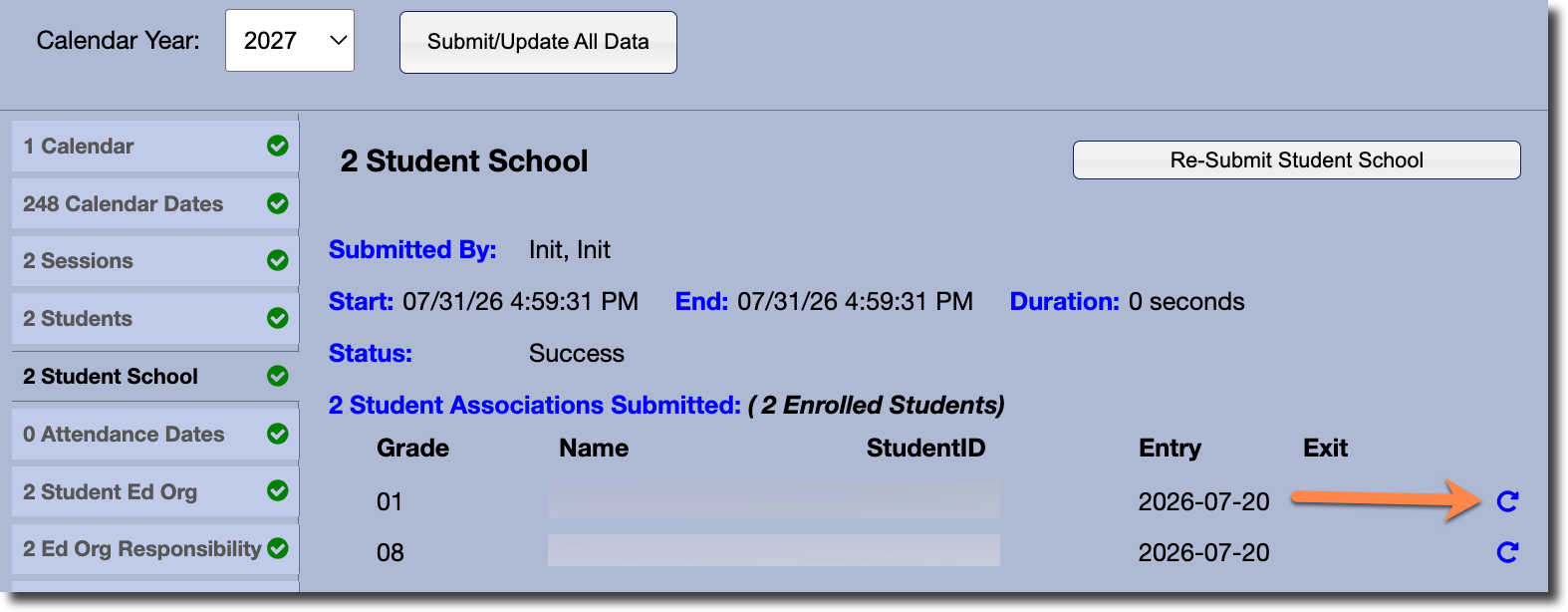Click the resubmit icon for grade 08 student
1568x612 pixels.
[1507, 552]
